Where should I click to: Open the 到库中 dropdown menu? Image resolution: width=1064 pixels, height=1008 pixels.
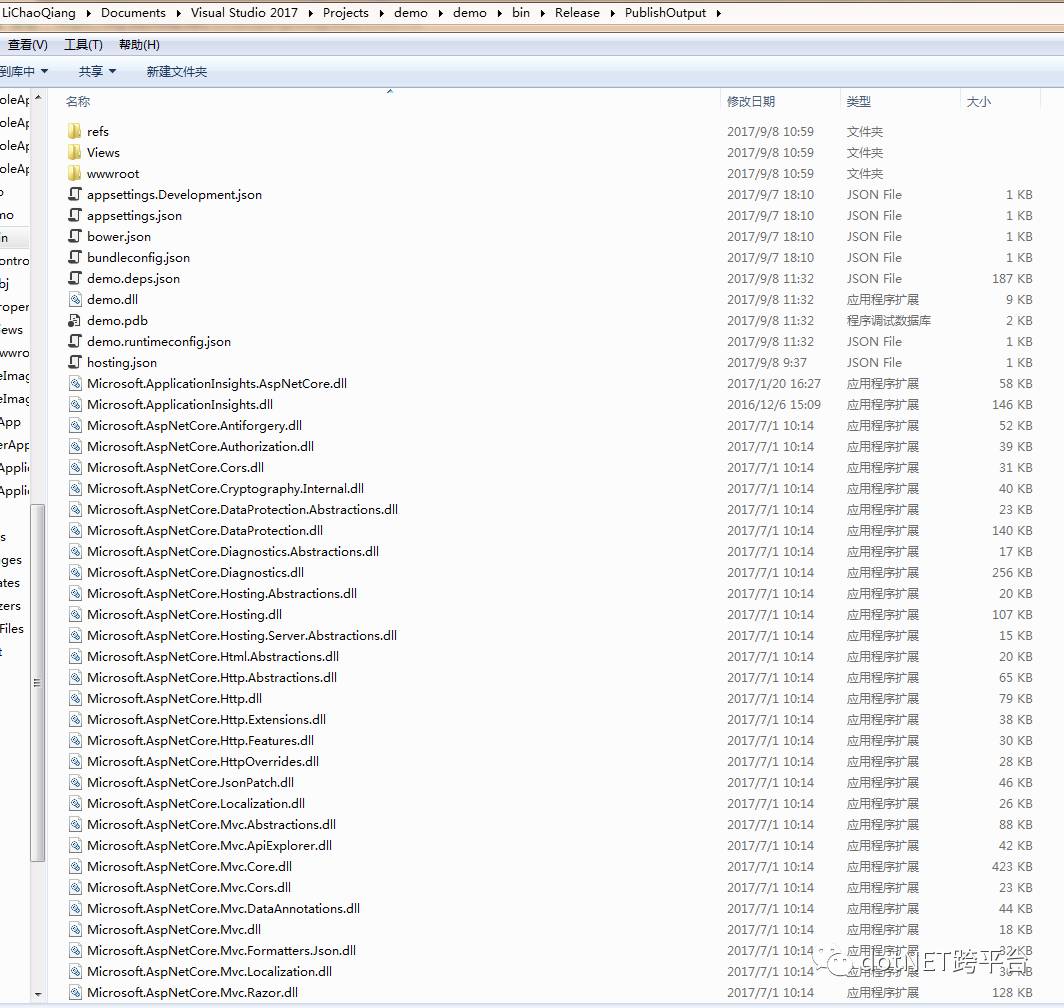25,71
